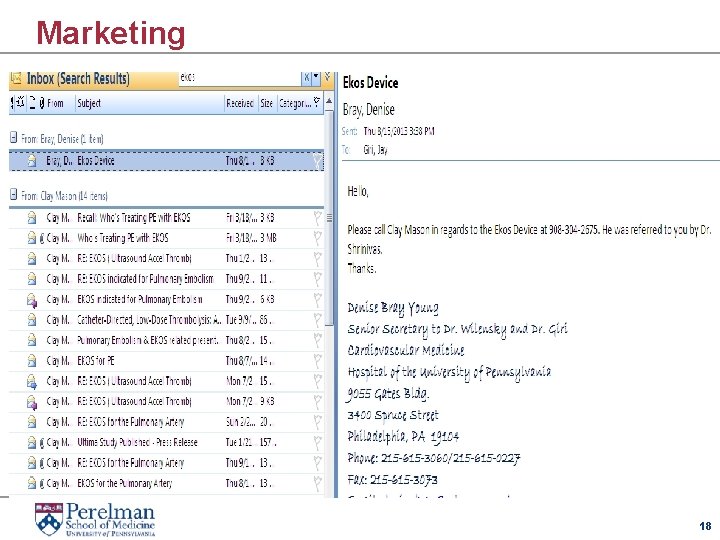
Task: Sort messages by the Size column
Action: 267,103
